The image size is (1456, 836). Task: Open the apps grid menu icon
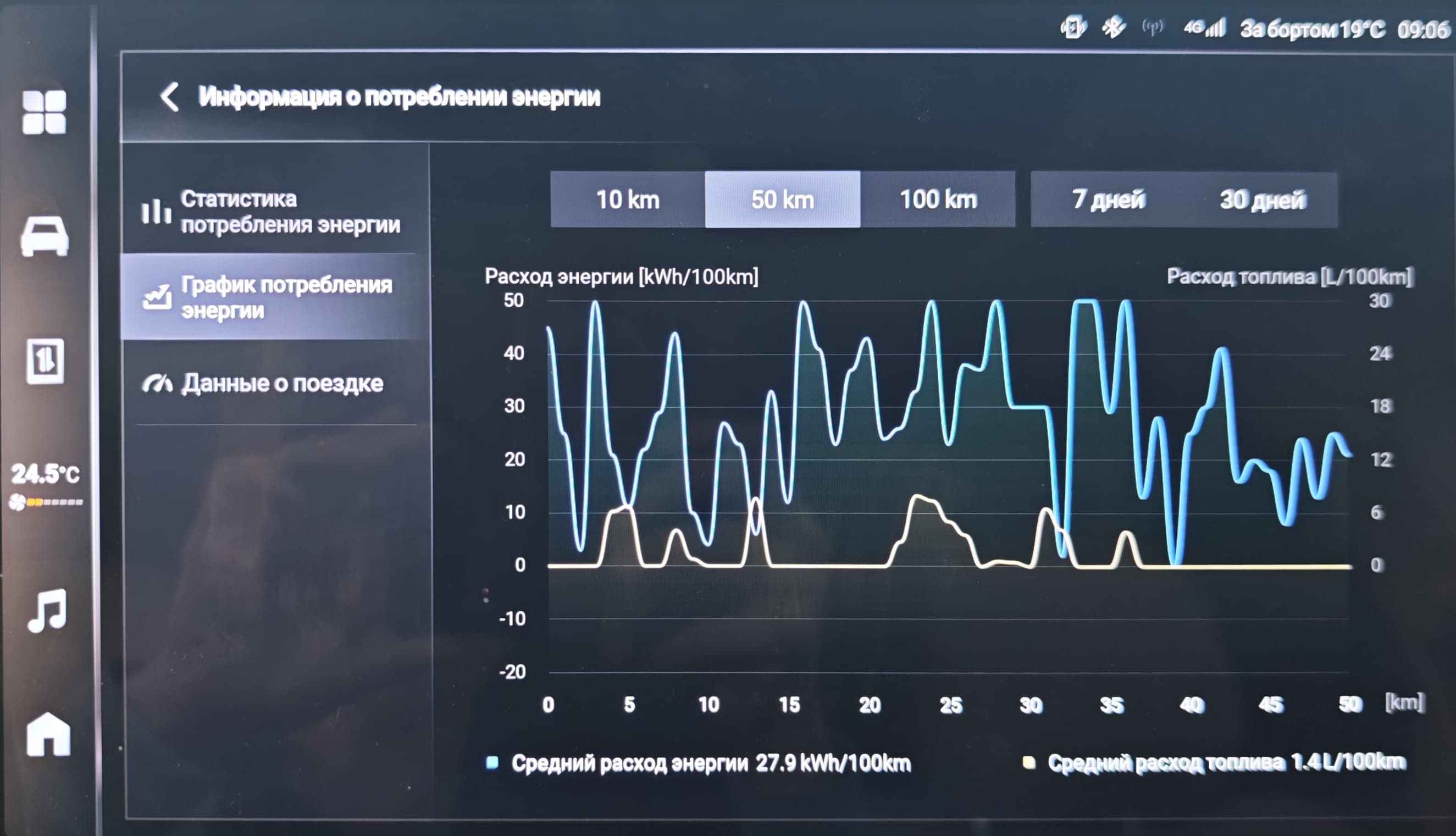pos(44,112)
